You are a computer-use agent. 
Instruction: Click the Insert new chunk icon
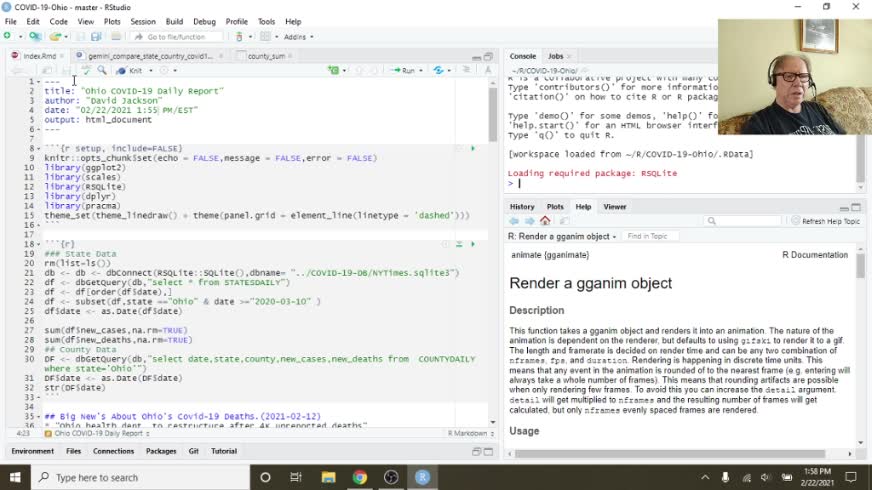(334, 71)
